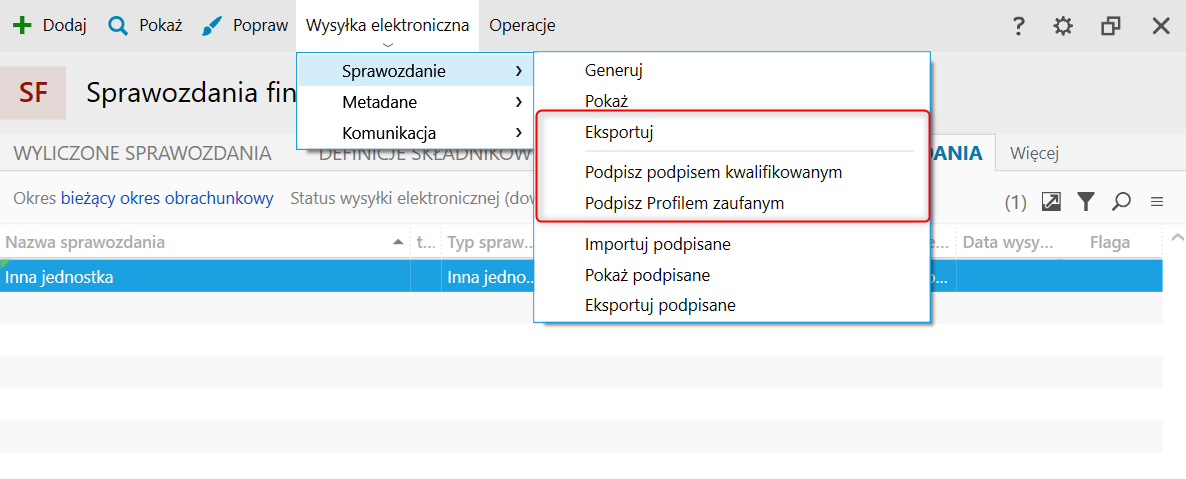This screenshot has width=1186, height=479.
Task: Expand the Komunikacja submenu
Action: (415, 133)
